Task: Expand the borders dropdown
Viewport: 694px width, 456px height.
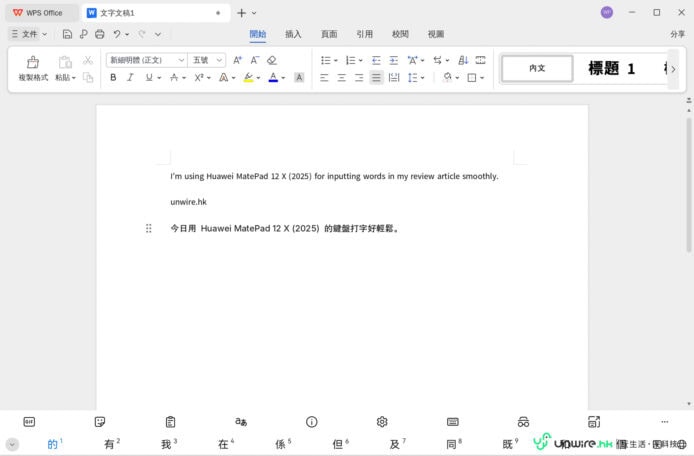Action: [482, 78]
